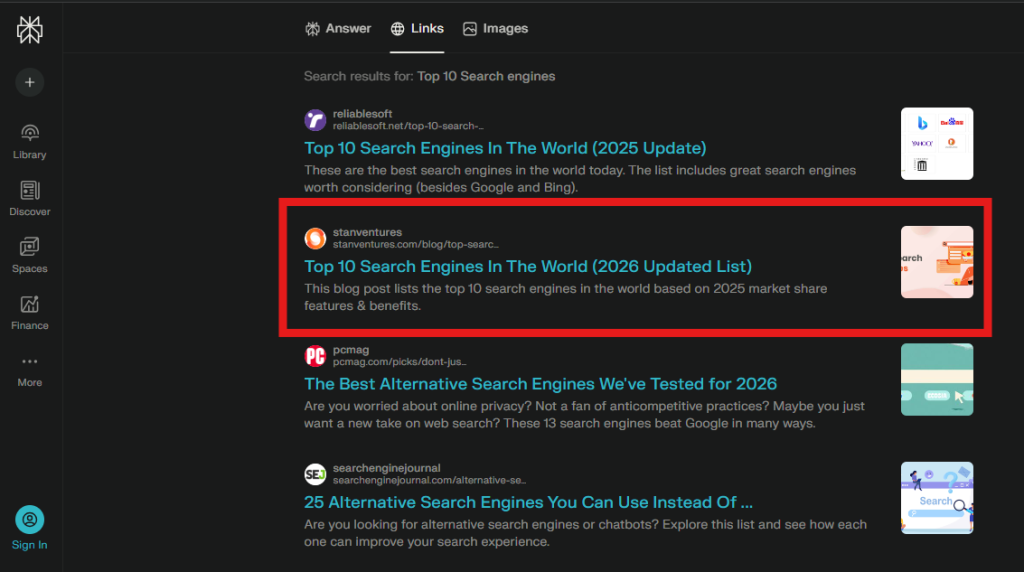This screenshot has height=572, width=1024.
Task: Click the Sign In profile icon
Action: [x=29, y=520]
